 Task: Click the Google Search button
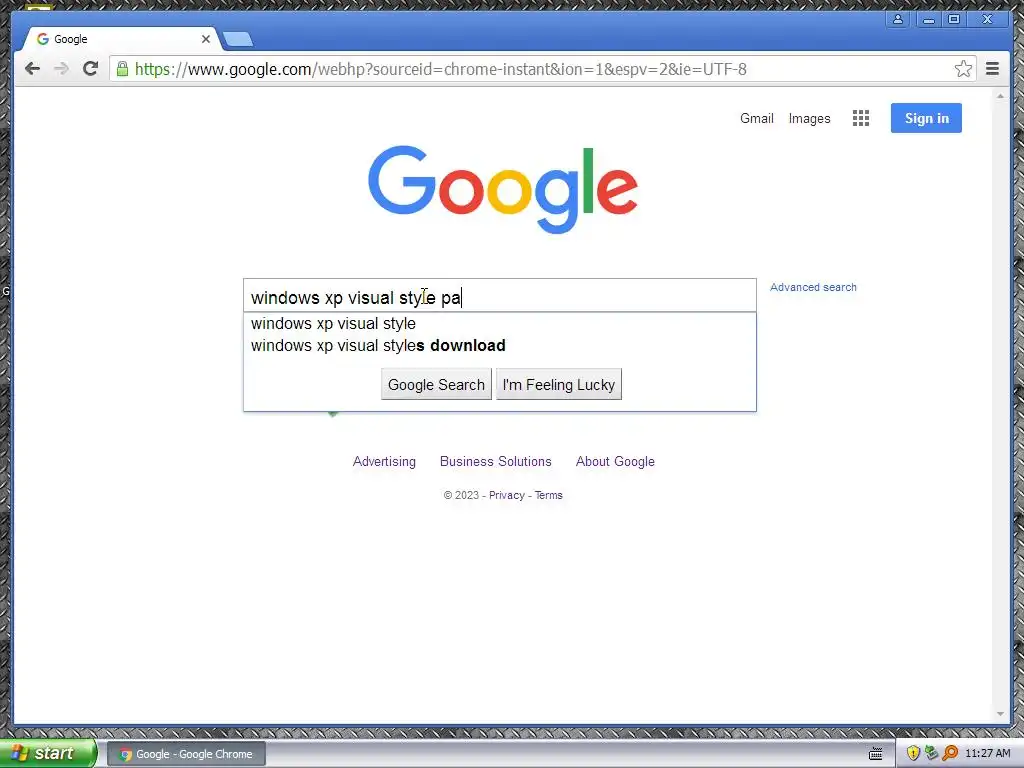(436, 385)
